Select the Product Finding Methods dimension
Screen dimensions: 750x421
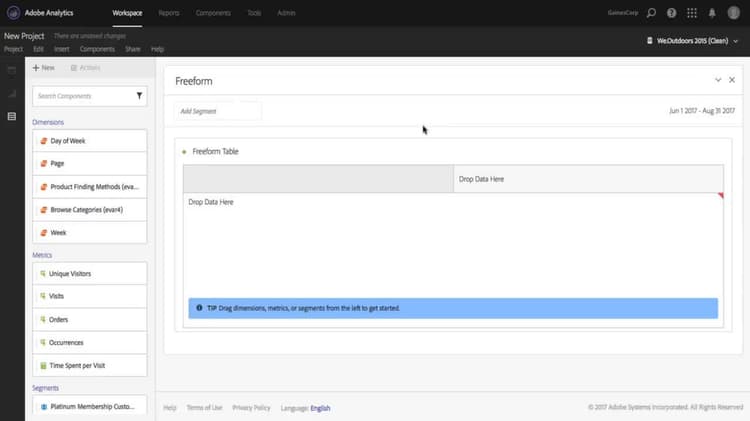(89, 187)
